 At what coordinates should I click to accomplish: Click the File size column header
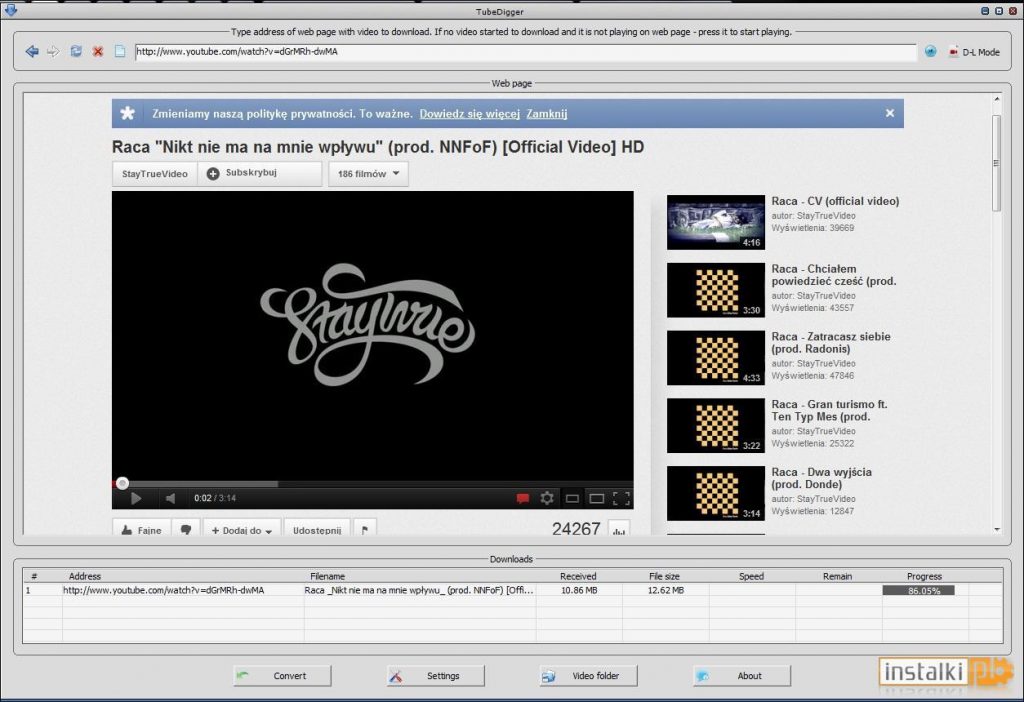pyautogui.click(x=664, y=577)
